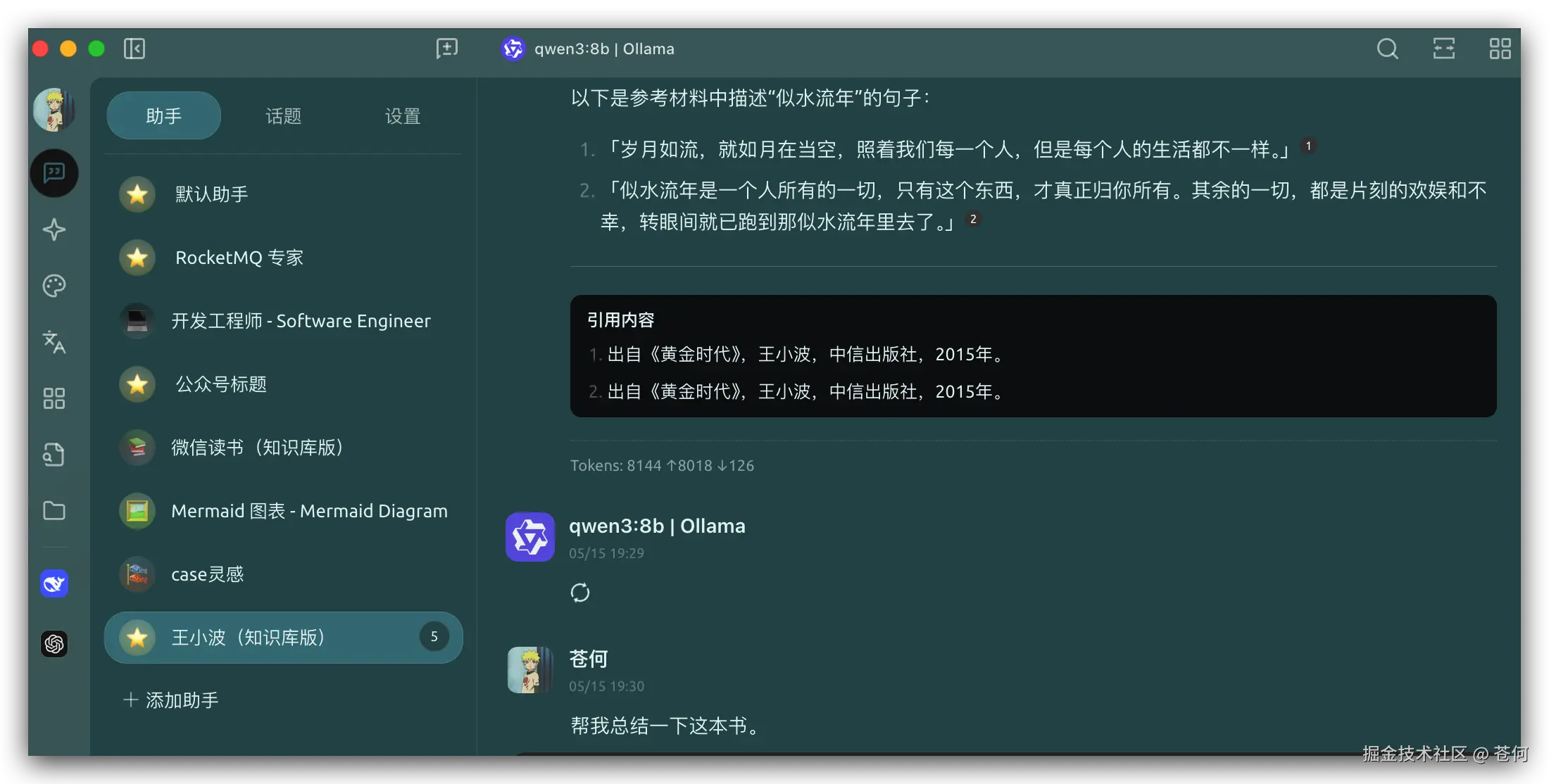Click the new topic icon
The width and height of the screenshot is (1549, 784).
coord(446,49)
